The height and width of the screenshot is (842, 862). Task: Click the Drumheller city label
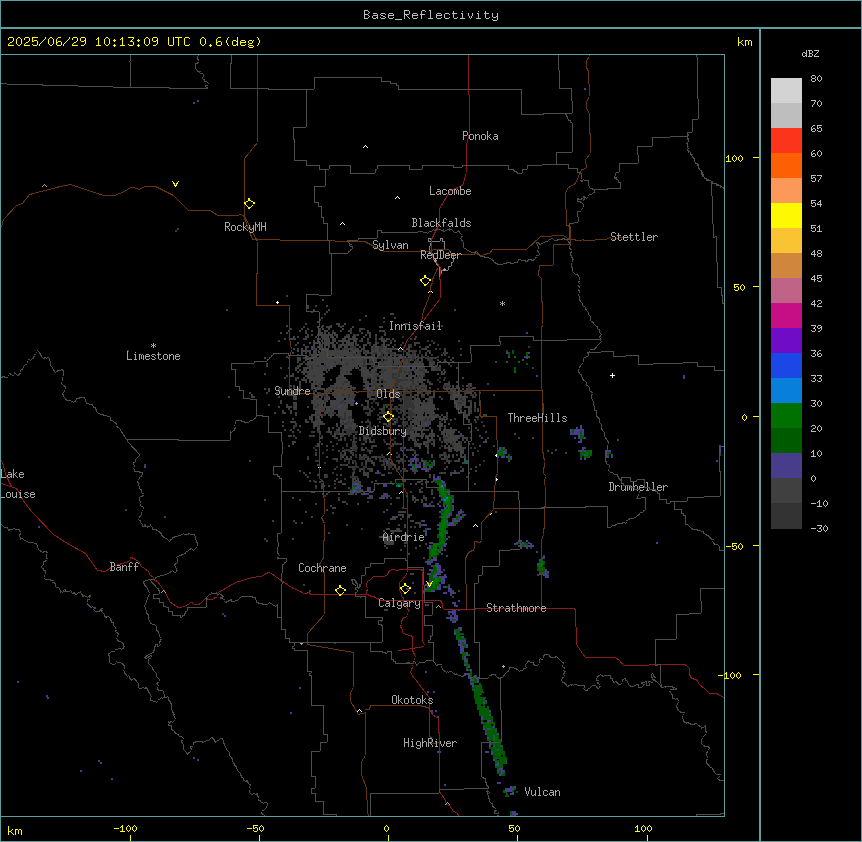pos(638,487)
